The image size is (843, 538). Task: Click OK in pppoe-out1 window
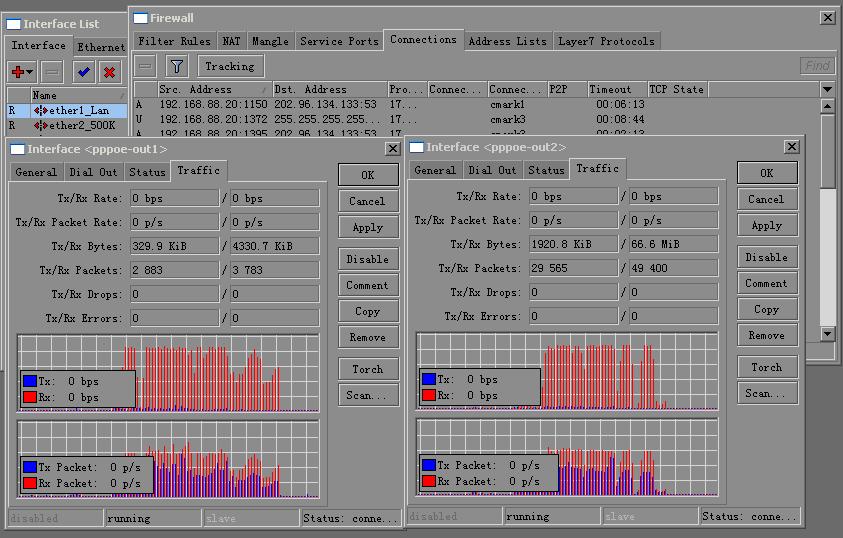[x=368, y=175]
